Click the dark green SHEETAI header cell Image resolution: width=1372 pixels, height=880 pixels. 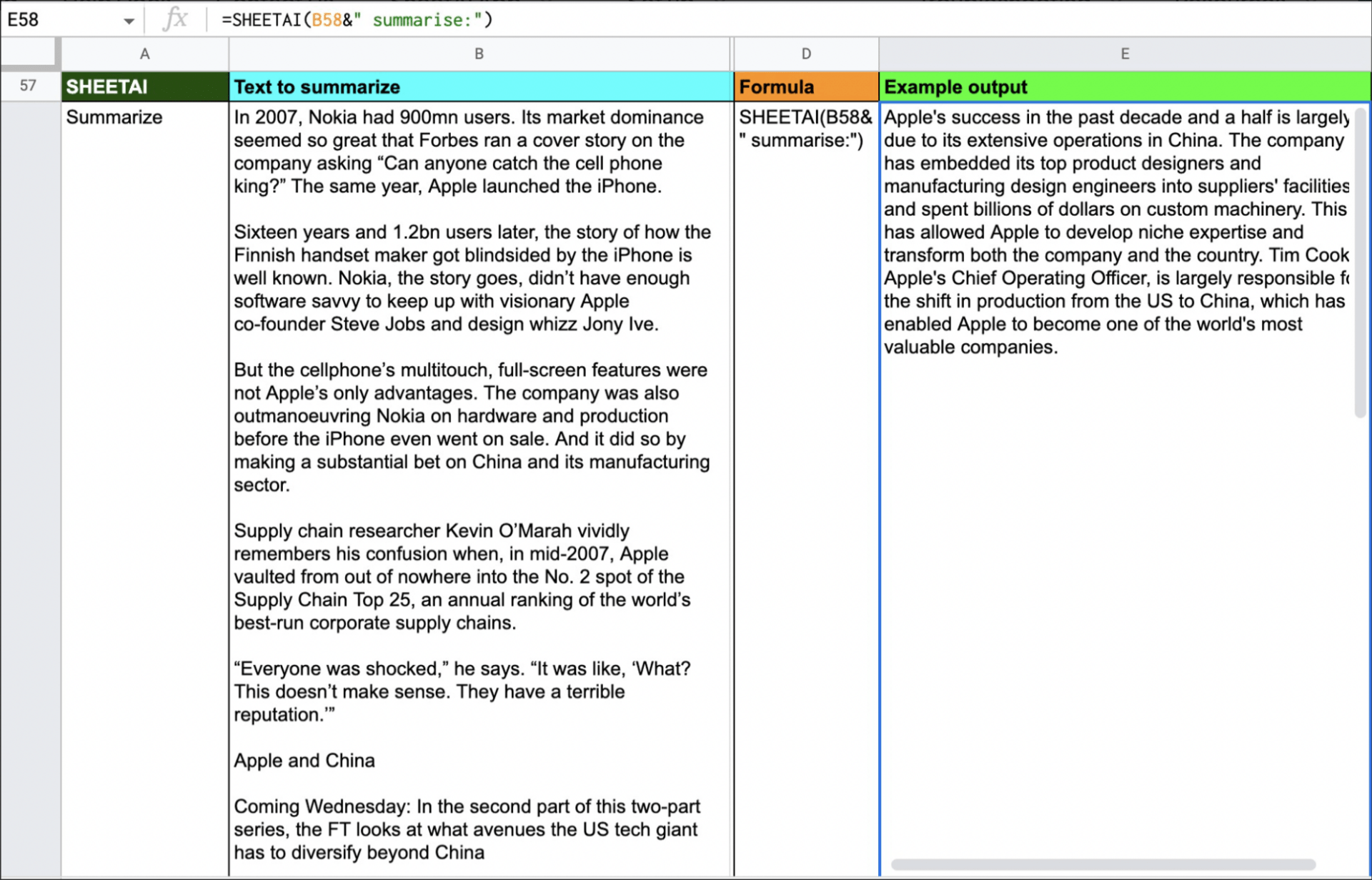[x=144, y=86]
